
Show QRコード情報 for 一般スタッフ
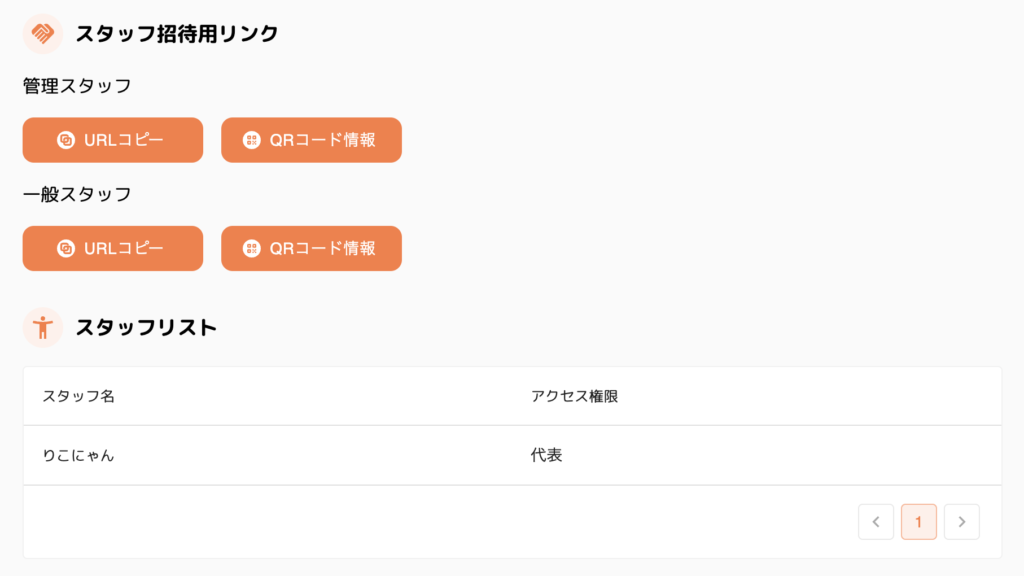click(311, 248)
